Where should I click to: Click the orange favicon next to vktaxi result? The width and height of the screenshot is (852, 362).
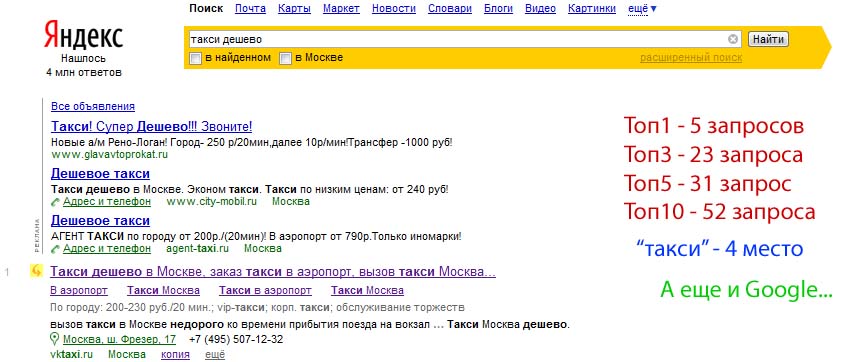36,271
